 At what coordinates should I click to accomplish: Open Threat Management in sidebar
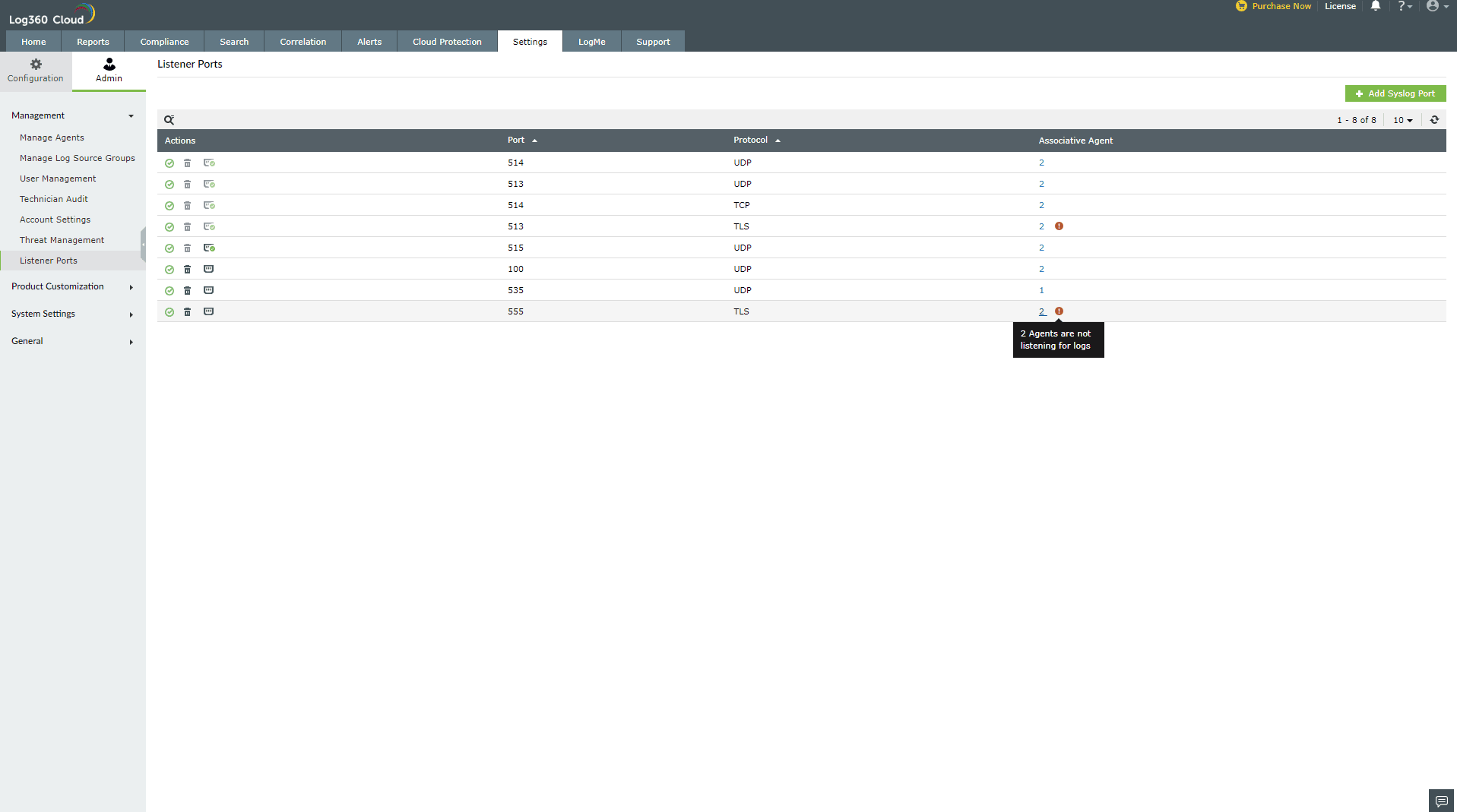(x=62, y=240)
